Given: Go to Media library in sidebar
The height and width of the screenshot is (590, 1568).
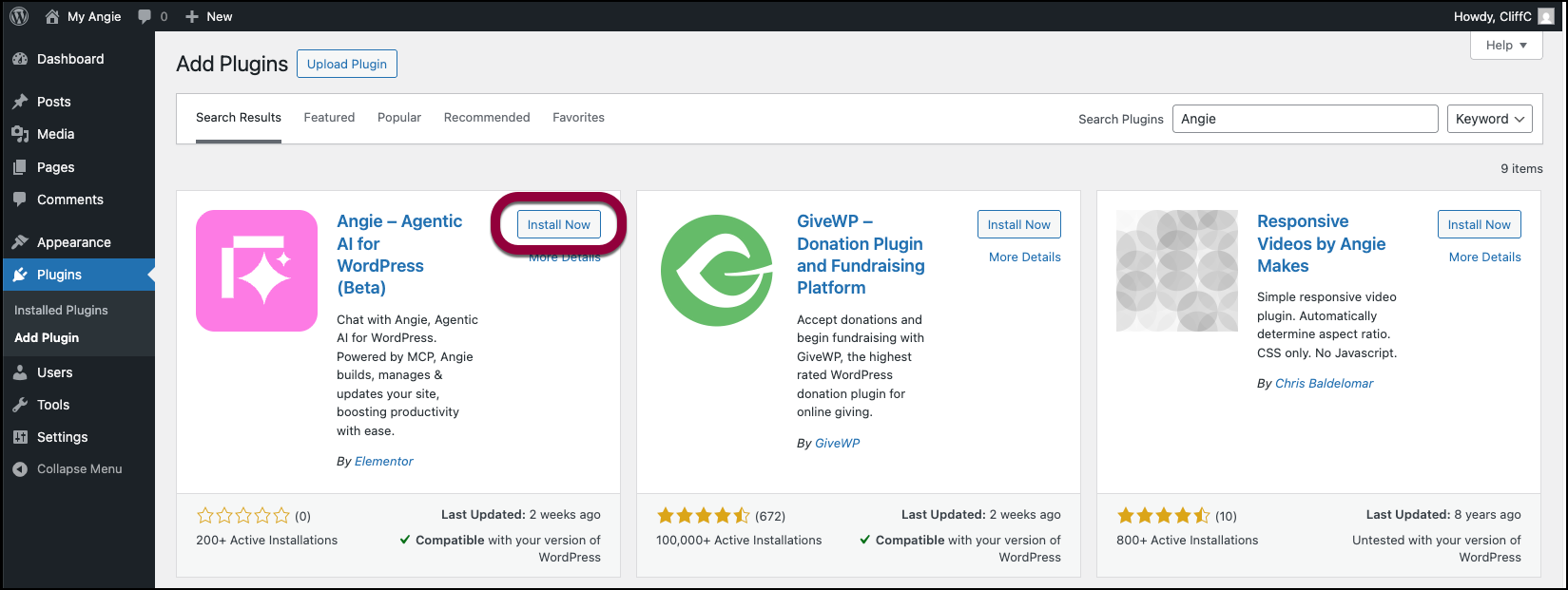Looking at the screenshot, I should tap(55, 134).
